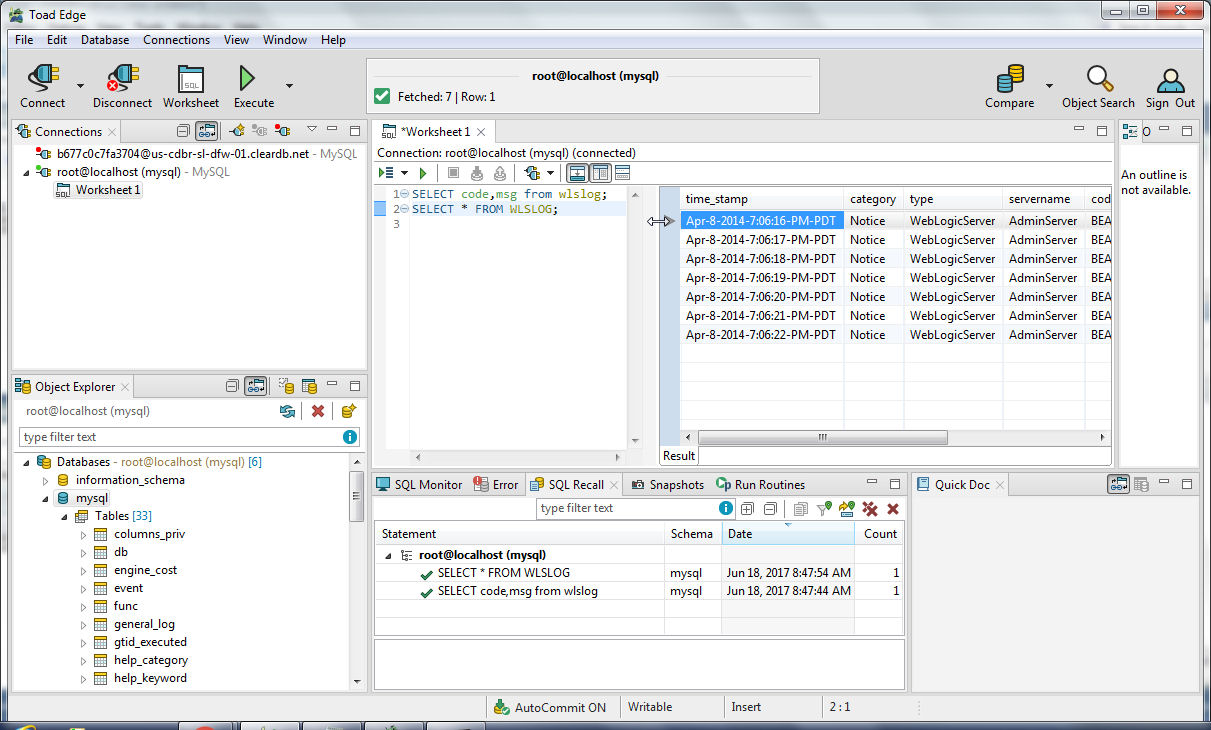Click the new connection icon in Connections panel

pos(237,131)
